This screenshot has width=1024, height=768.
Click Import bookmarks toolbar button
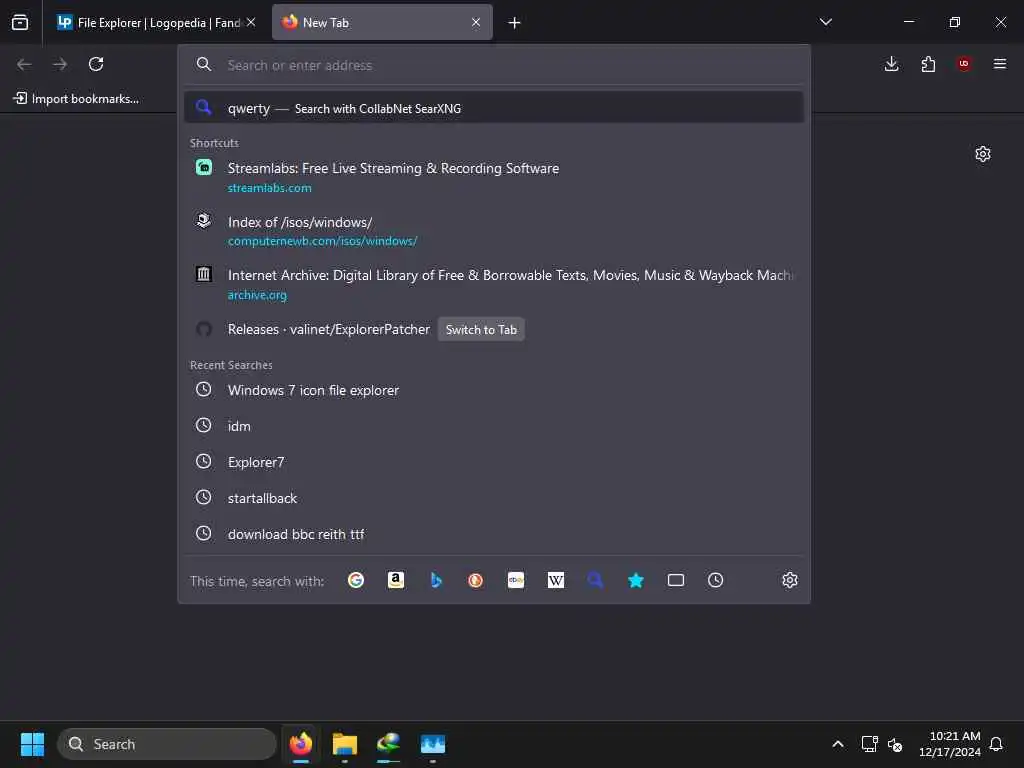point(76,99)
